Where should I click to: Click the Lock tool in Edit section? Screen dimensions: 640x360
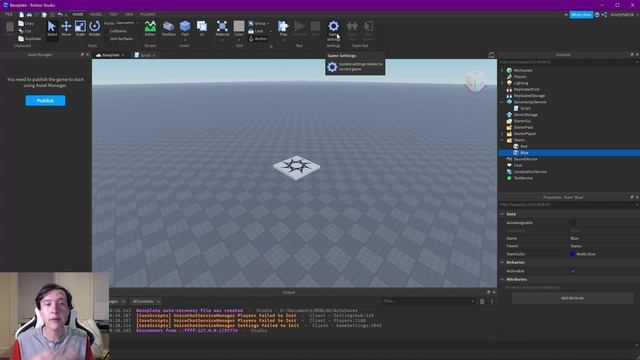(256, 31)
